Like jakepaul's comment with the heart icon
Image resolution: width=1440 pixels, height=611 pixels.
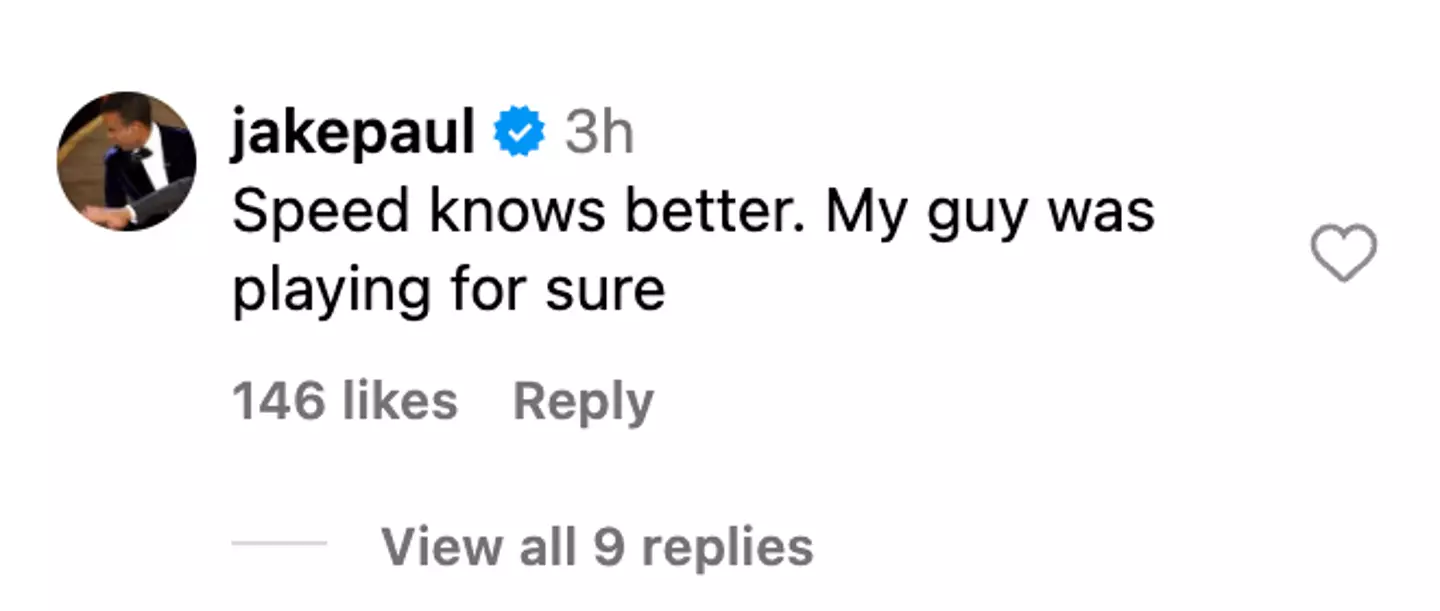point(1343,253)
